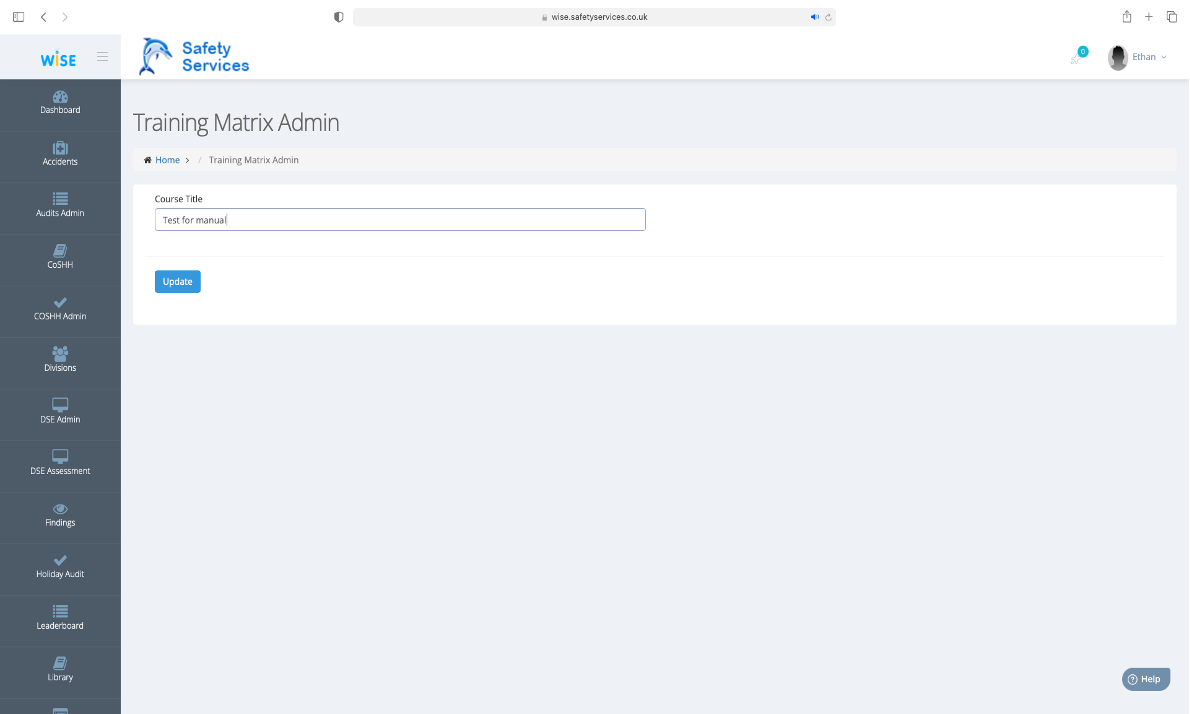Click the Safety Services dolphin logo
Image resolution: width=1190 pixels, height=714 pixels.
pyautogui.click(x=194, y=57)
